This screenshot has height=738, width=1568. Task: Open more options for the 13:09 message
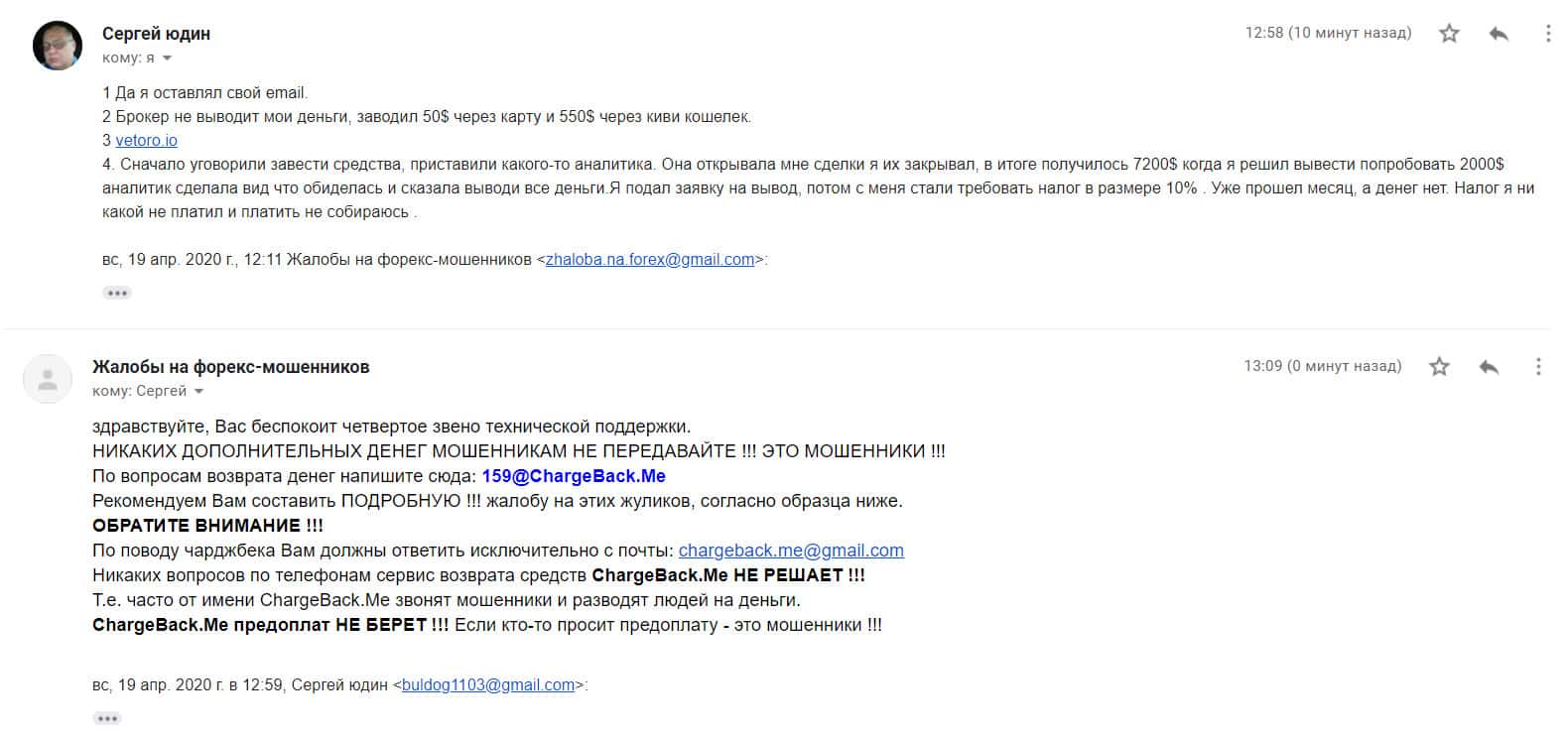tap(1537, 367)
